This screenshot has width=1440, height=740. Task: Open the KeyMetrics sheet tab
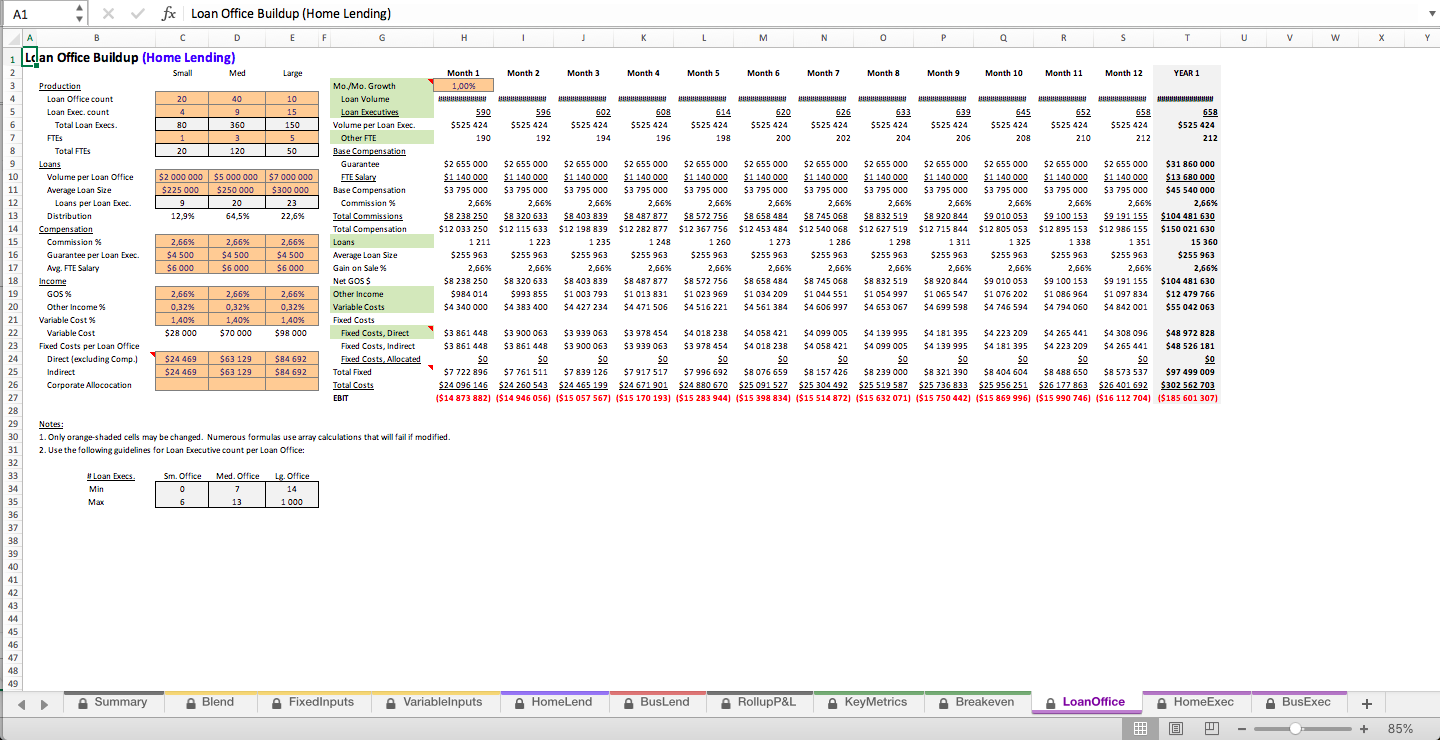868,702
